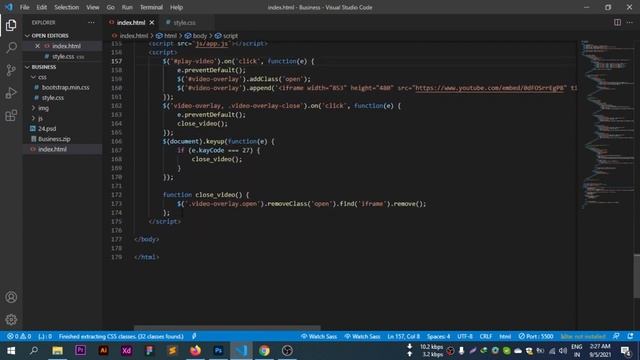This screenshot has width=640, height=360.
Task: Open the Extensions view
Action: [11, 116]
